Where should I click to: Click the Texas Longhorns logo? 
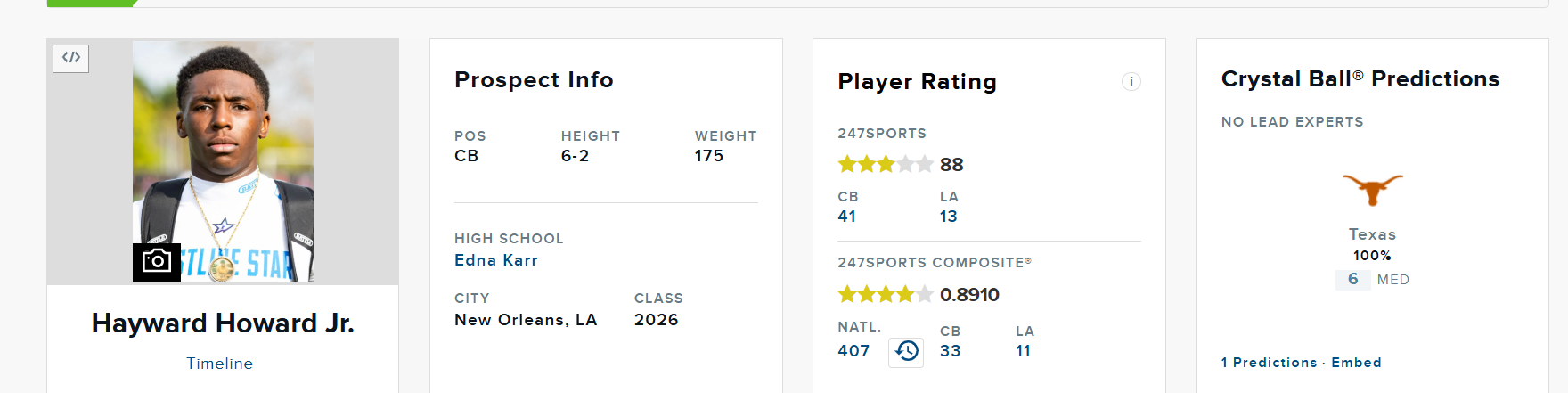[1372, 189]
